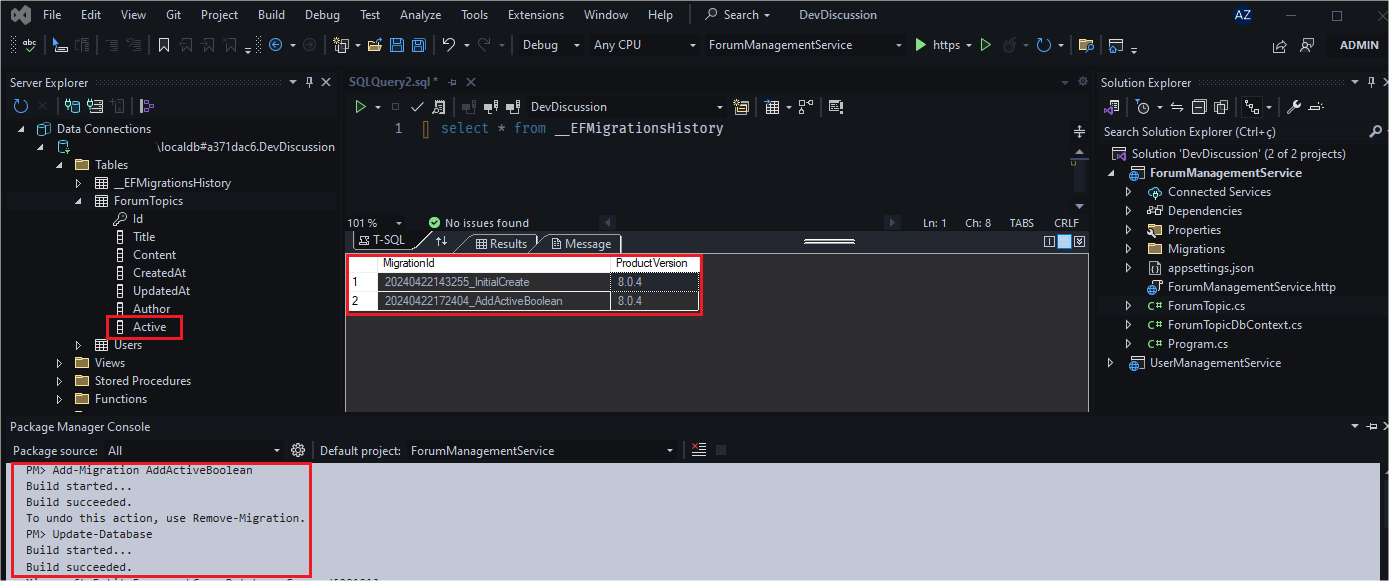1389x581 pixels.
Task: Close the SQLQuery2.sql tab
Action: 473,82
